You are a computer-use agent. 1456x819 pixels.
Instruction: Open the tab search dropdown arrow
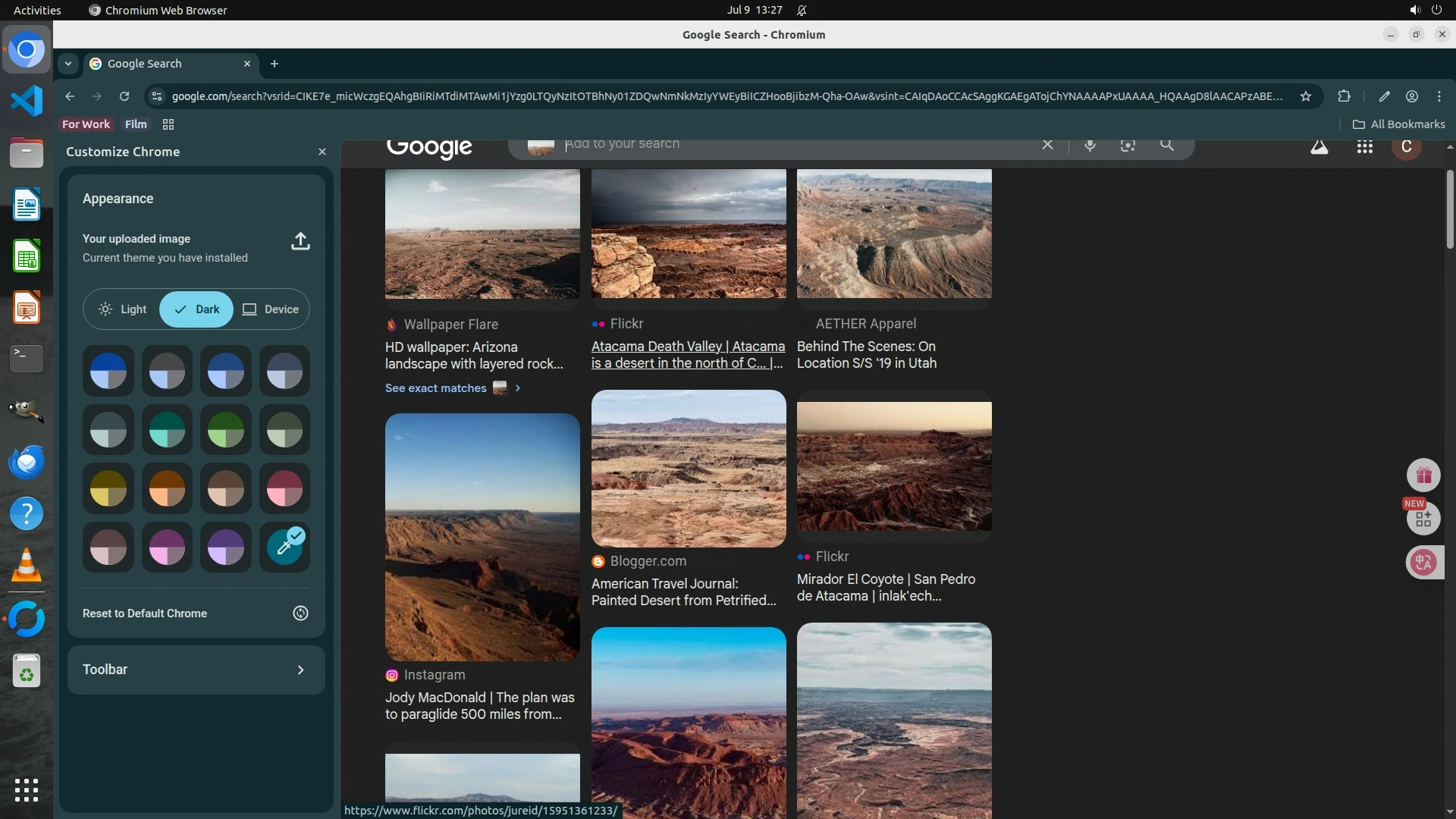68,64
